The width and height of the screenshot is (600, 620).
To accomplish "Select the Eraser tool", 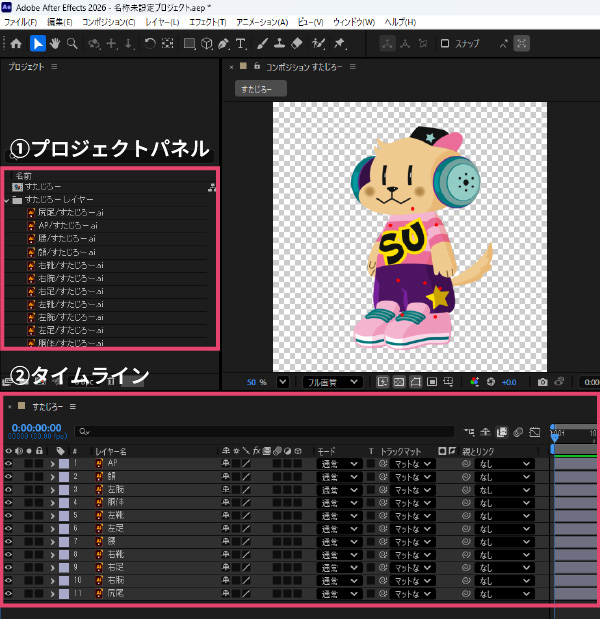I will pos(297,43).
